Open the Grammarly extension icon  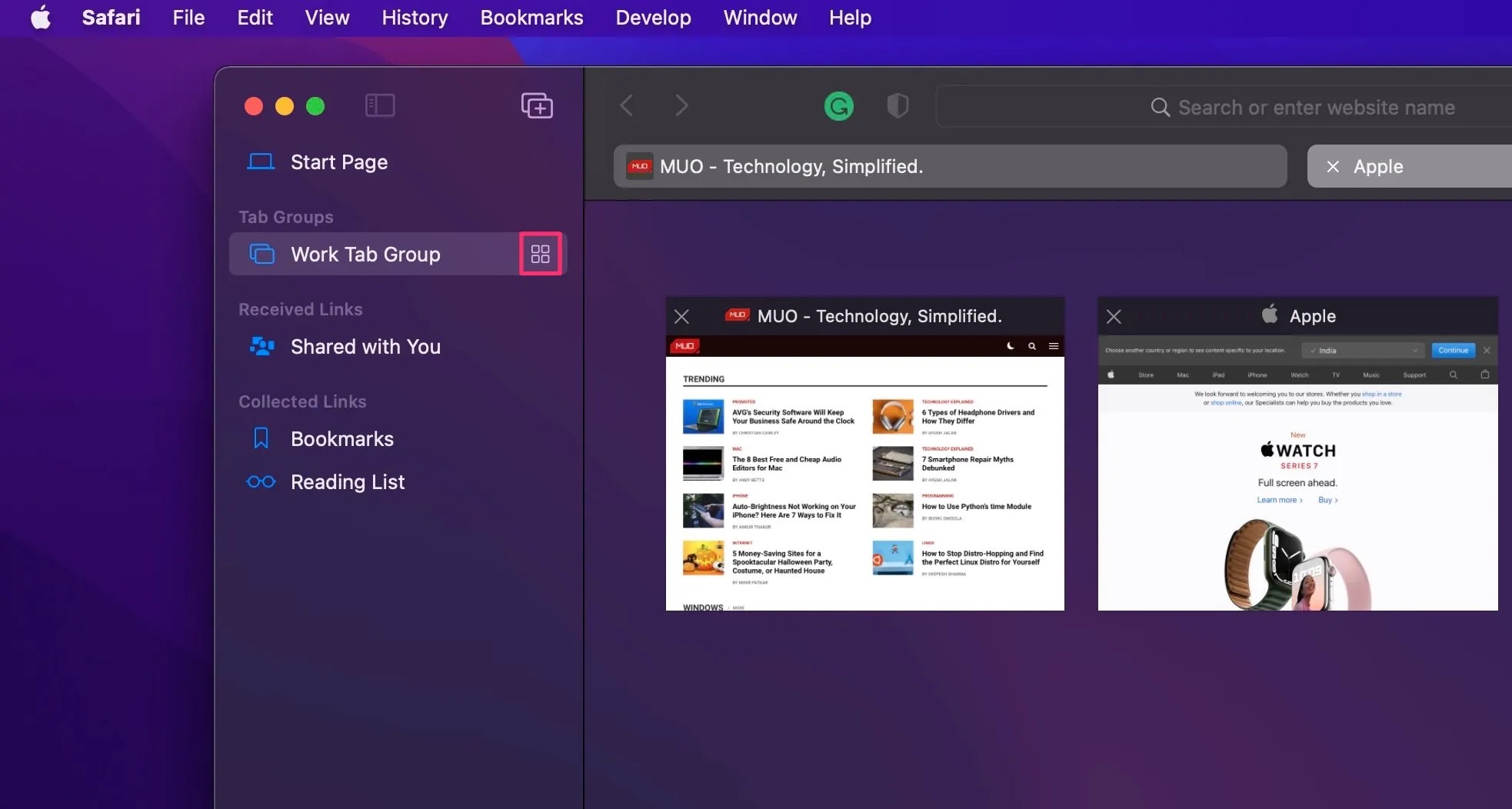click(x=838, y=106)
